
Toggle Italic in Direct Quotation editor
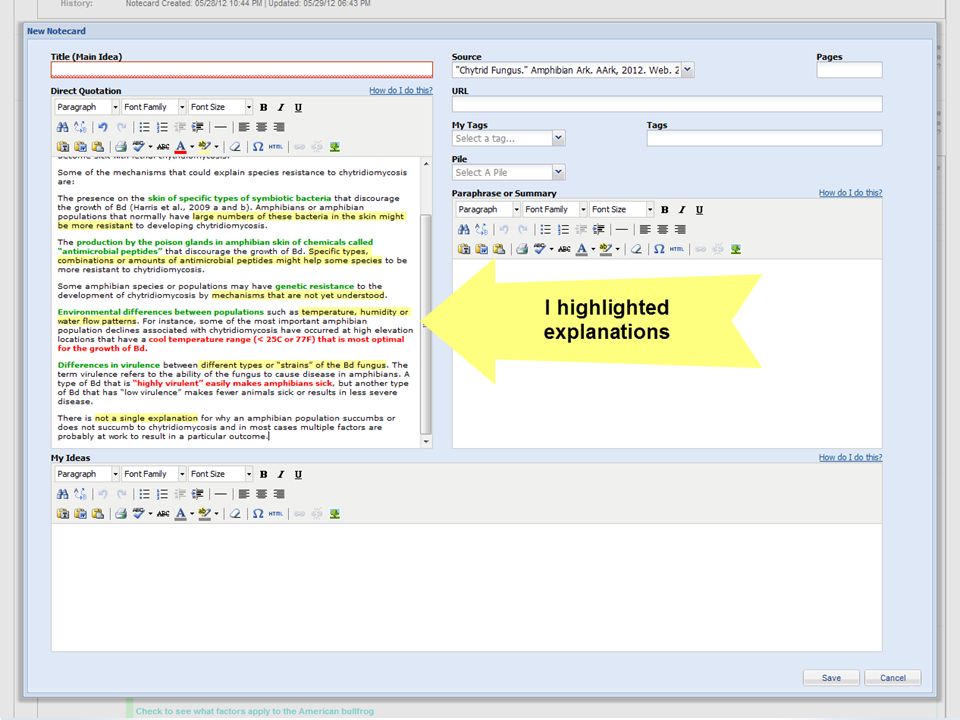pos(281,107)
